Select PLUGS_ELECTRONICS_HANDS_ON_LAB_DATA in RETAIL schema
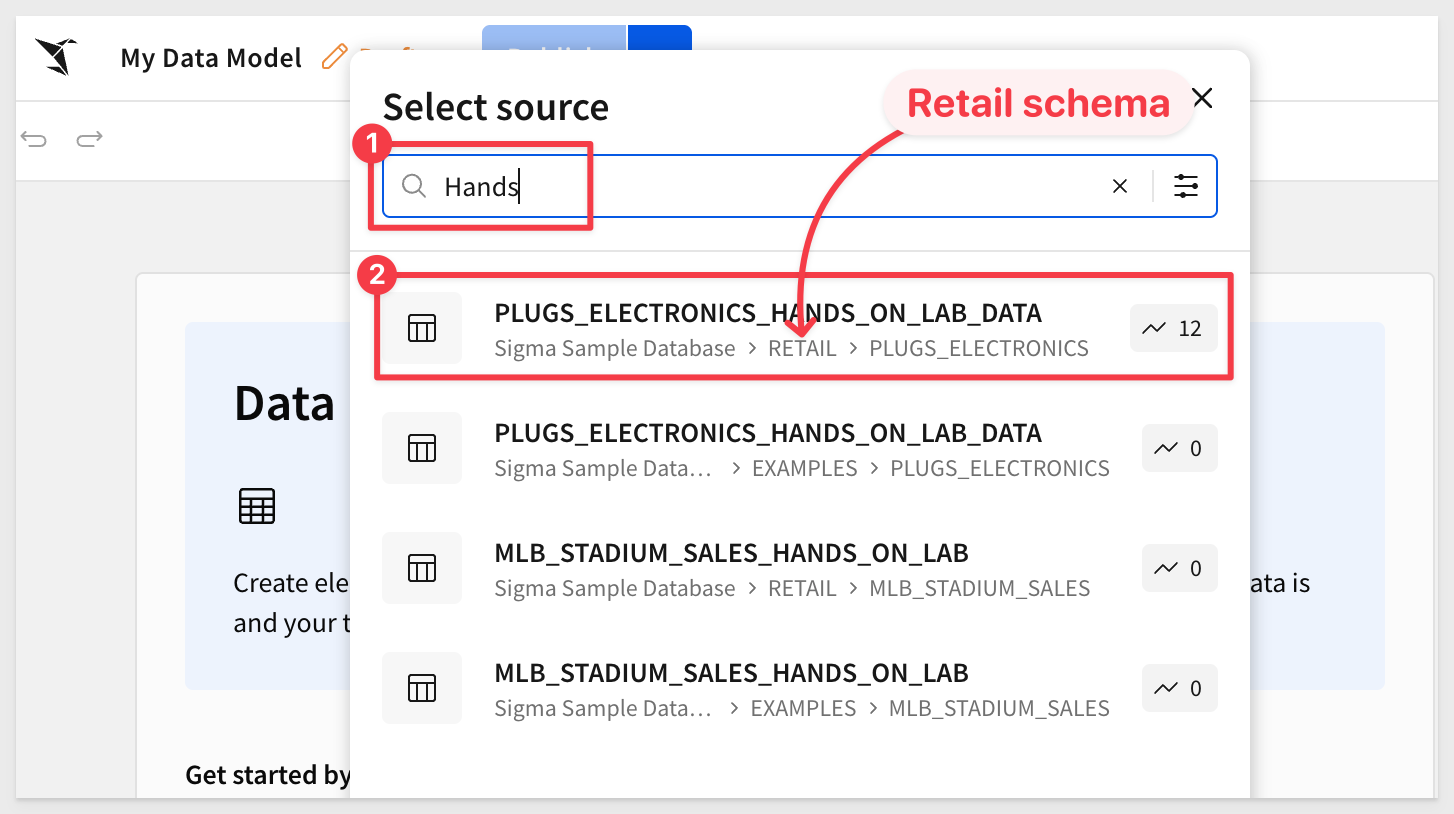This screenshot has height=814, width=1454. [800, 328]
